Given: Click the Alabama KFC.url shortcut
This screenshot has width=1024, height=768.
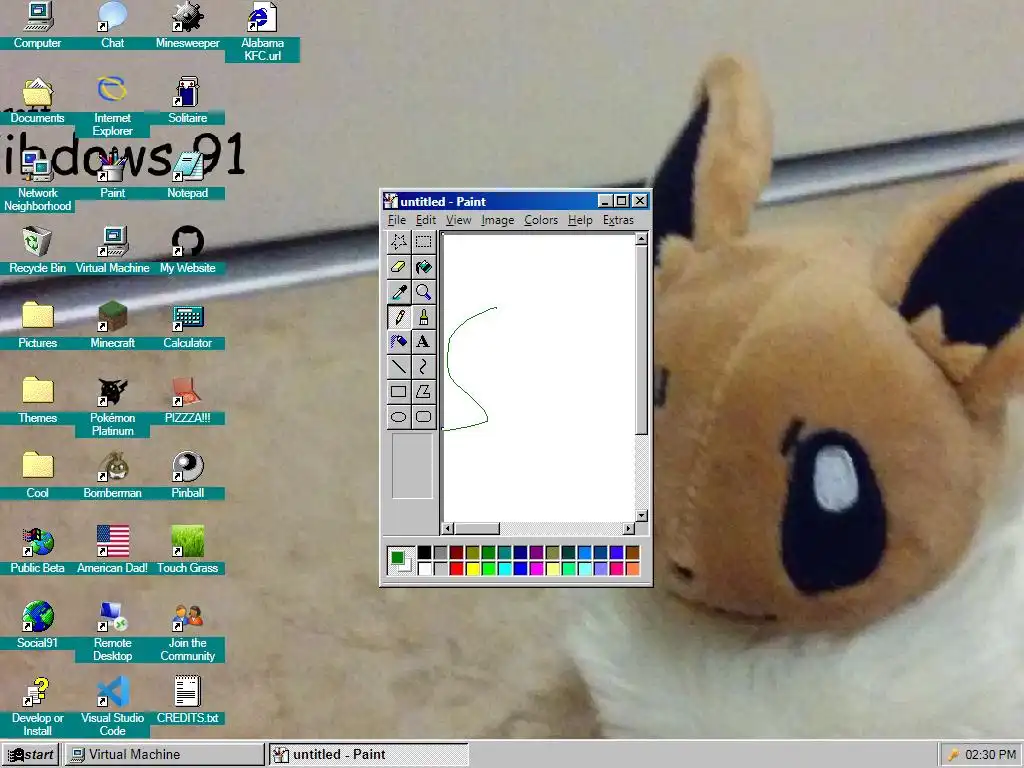Looking at the screenshot, I should (263, 31).
